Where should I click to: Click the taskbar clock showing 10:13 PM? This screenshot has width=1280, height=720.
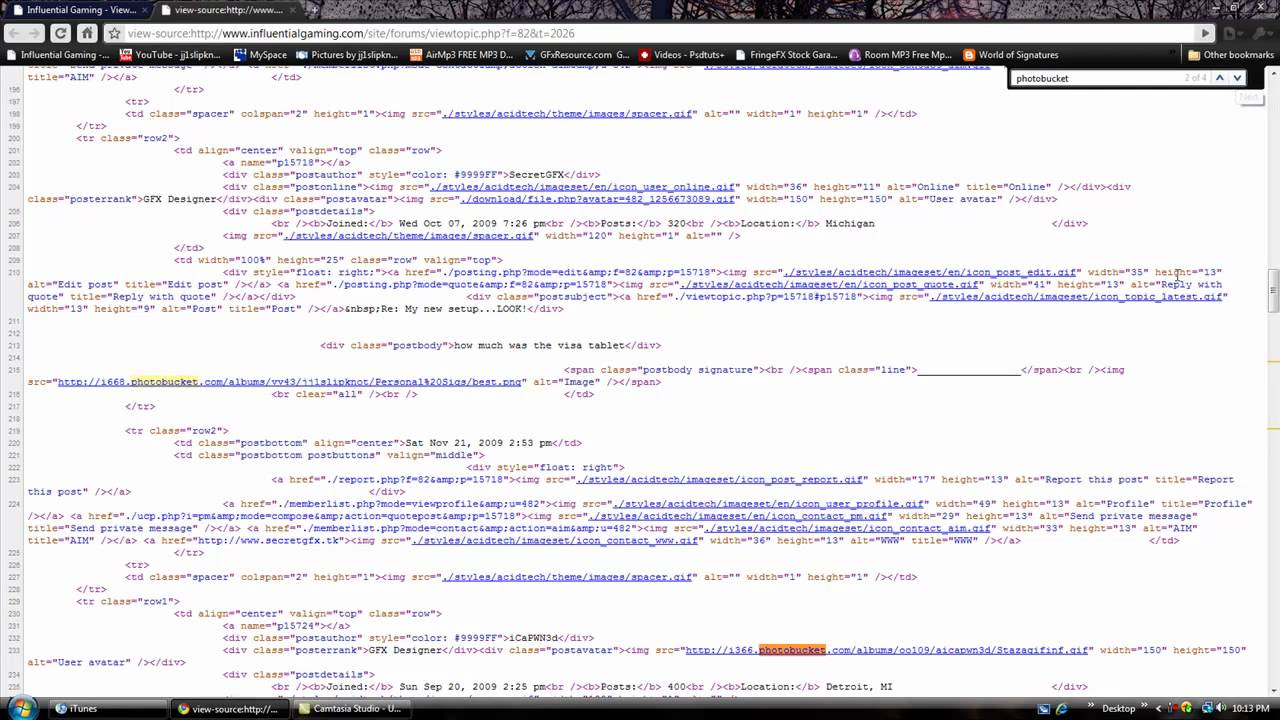1252,708
